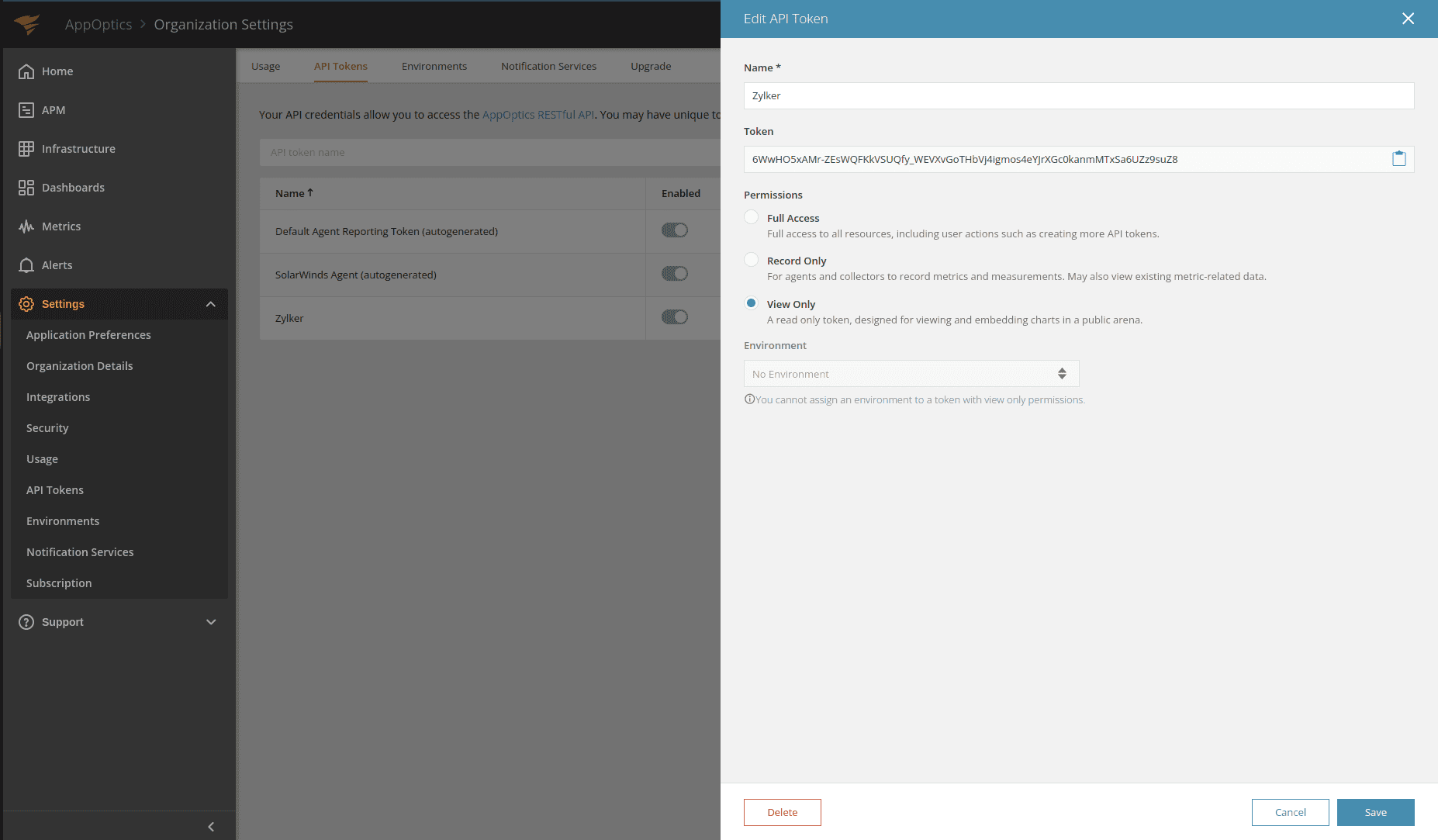This screenshot has height=840, width=1438.
Task: Expand the Support menu section
Action: tap(210, 622)
